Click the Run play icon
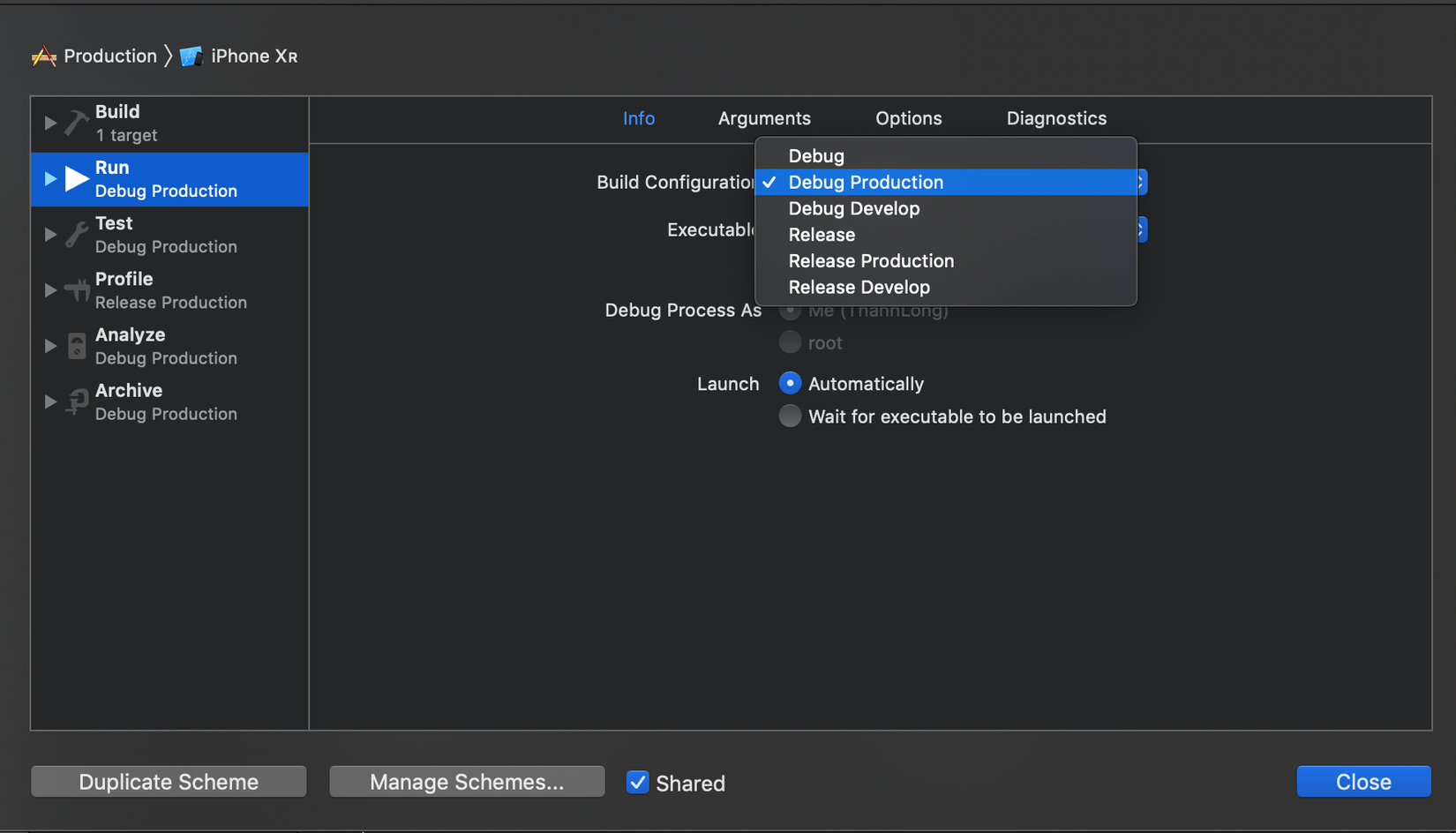Image resolution: width=1456 pixels, height=833 pixels. tap(77, 179)
